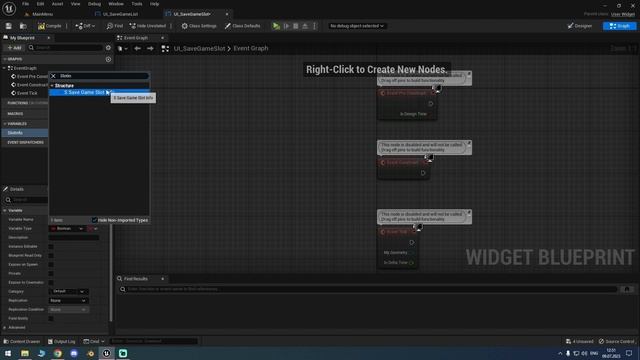This screenshot has width=640, height=360.
Task: Click the My Blueprint search field
Action: pos(65,48)
